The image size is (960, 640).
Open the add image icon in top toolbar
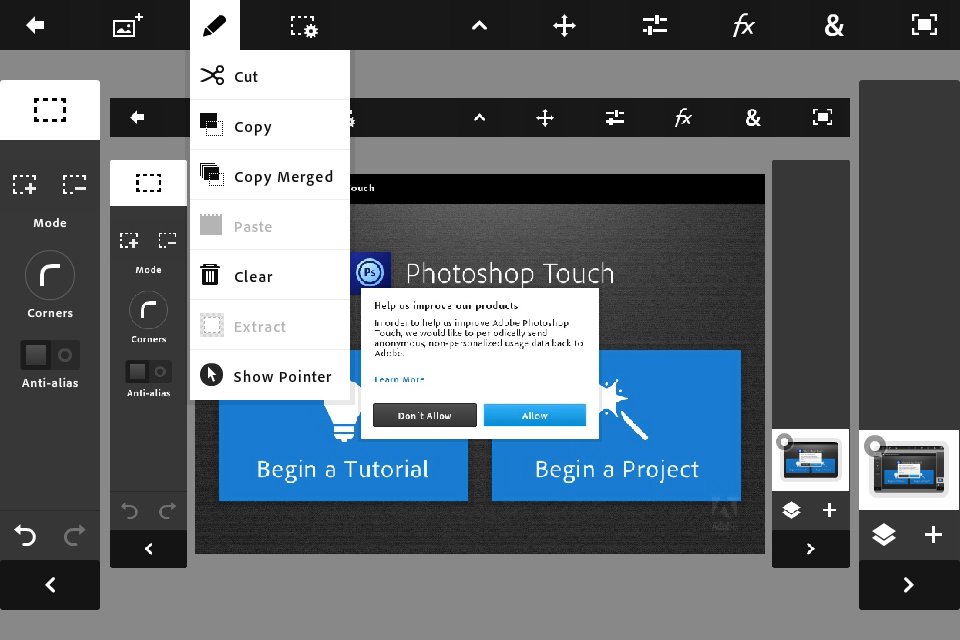point(128,26)
